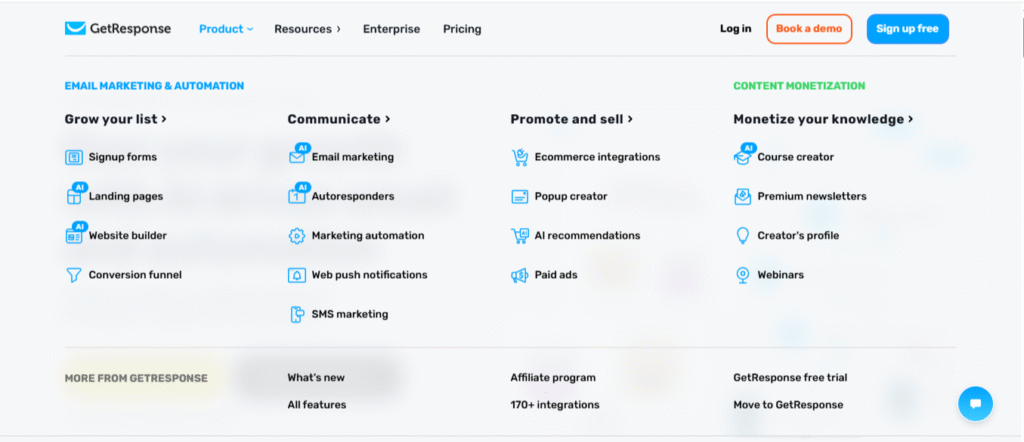
Task: Click the Marketing automation gear icon
Action: pos(296,236)
